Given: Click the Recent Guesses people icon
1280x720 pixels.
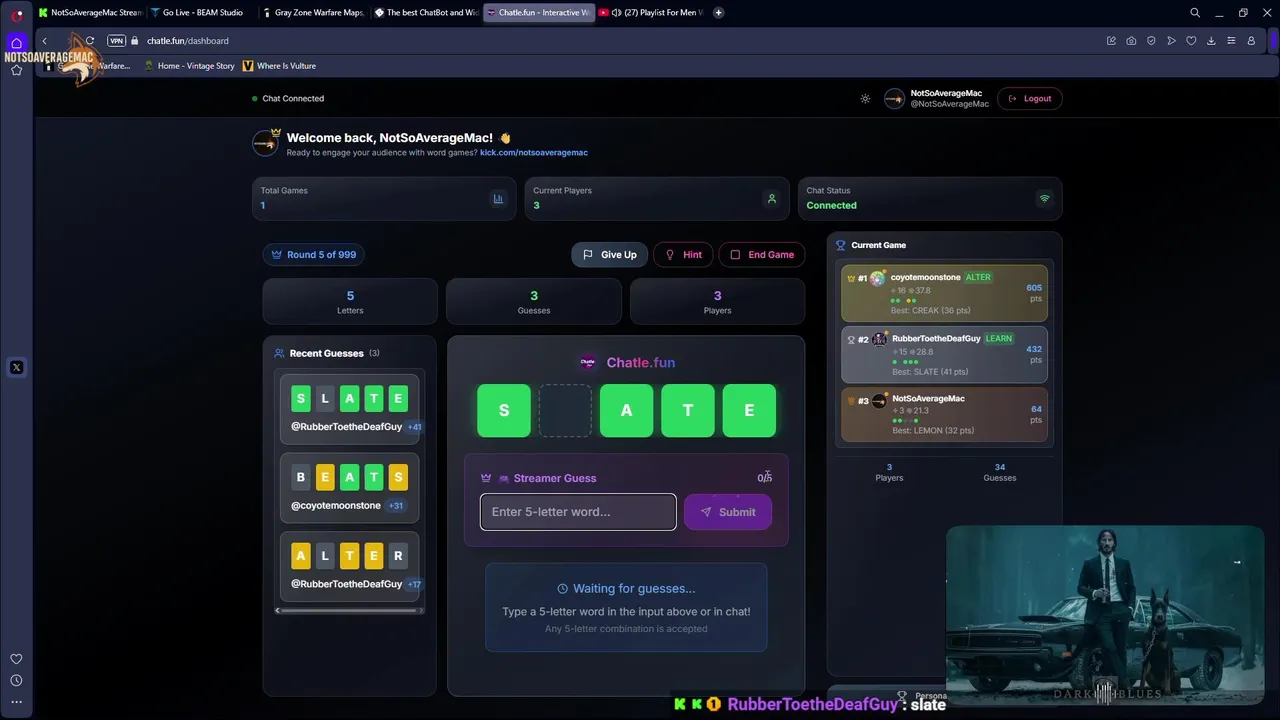Looking at the screenshot, I should pos(280,353).
